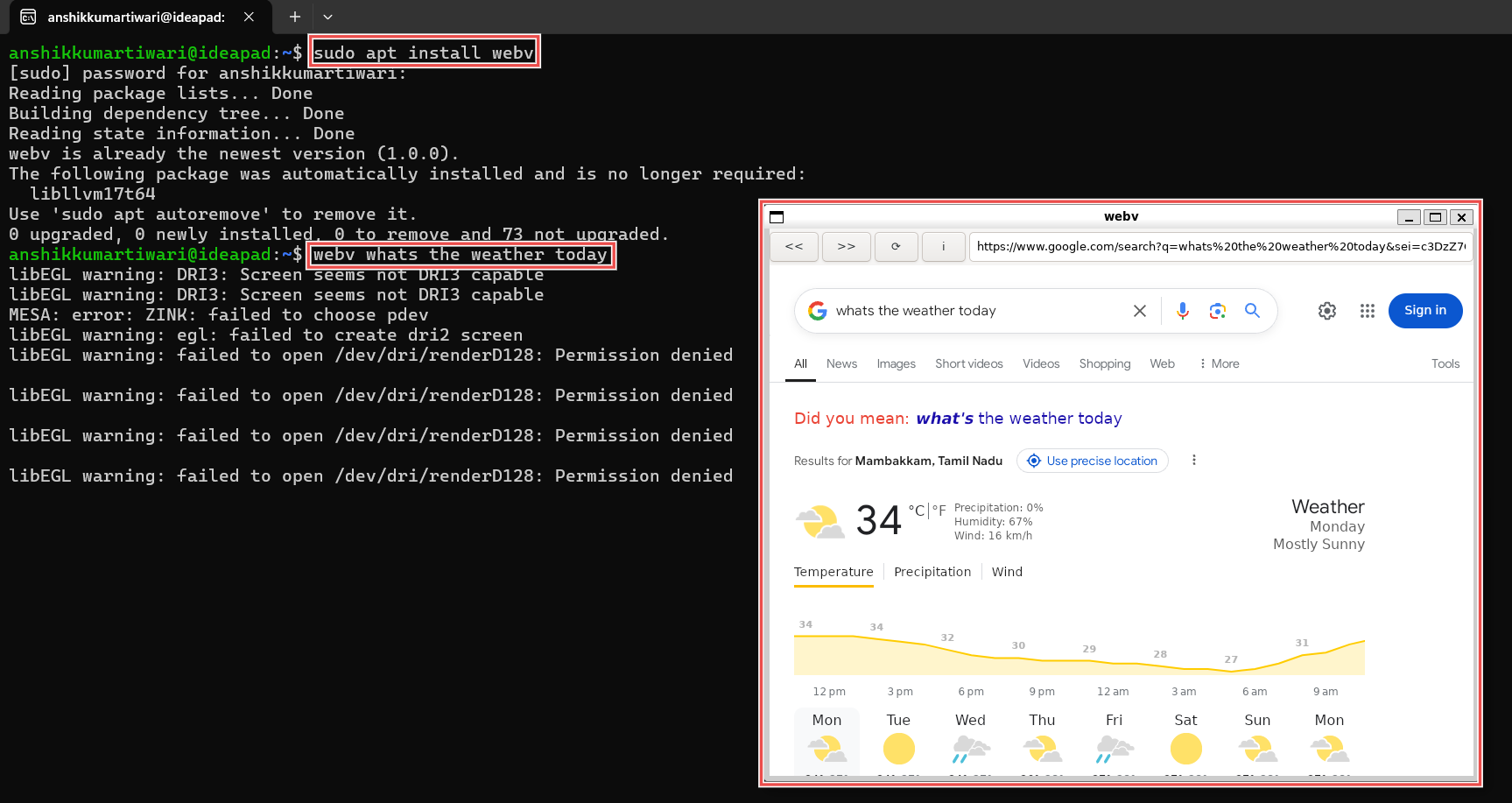Enable Use precise location
This screenshot has width=1512, height=803.
[1092, 460]
